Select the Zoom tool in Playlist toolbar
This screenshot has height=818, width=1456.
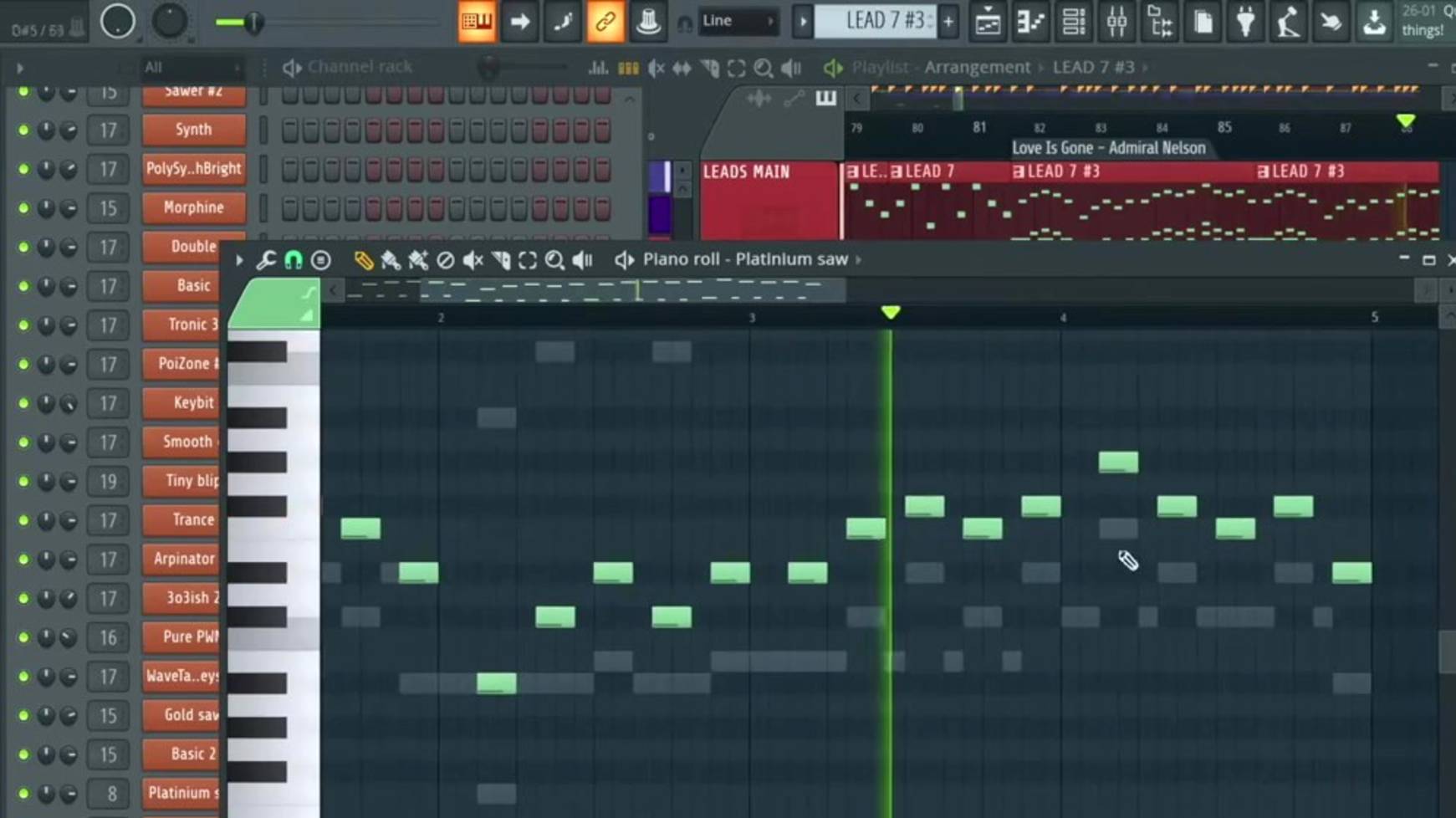(x=763, y=68)
